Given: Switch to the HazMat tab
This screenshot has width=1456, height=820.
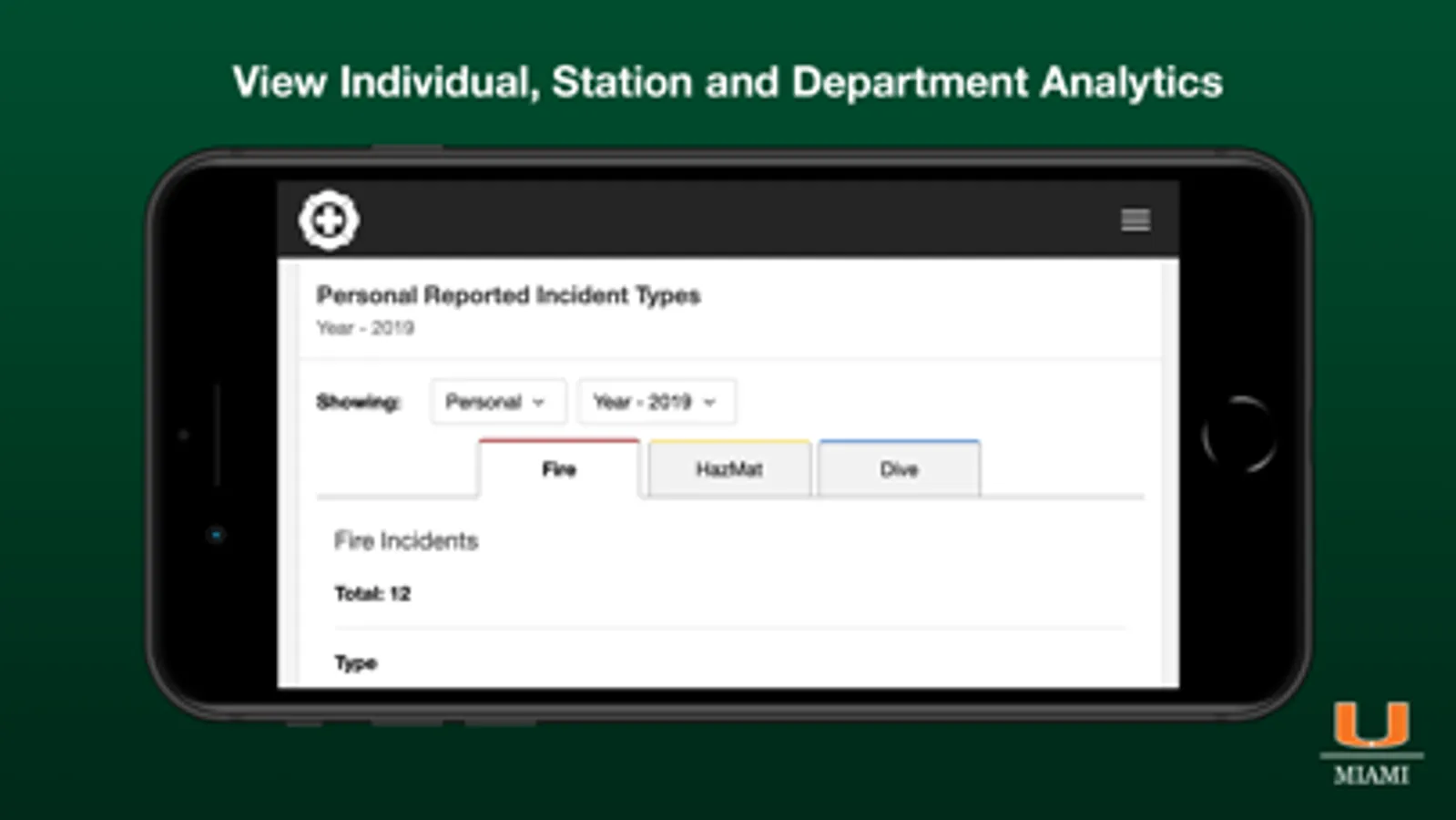Looking at the screenshot, I should coord(729,468).
